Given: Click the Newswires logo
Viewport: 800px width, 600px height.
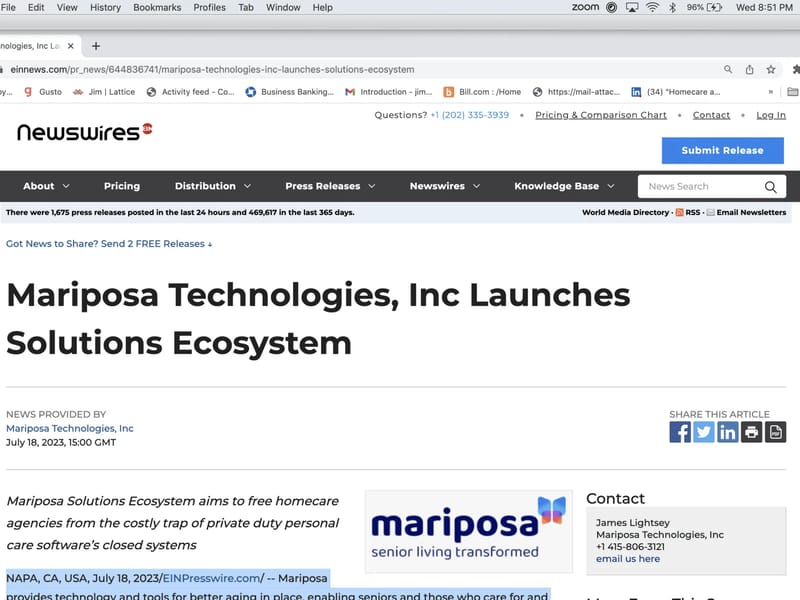Looking at the screenshot, I should [x=85, y=132].
